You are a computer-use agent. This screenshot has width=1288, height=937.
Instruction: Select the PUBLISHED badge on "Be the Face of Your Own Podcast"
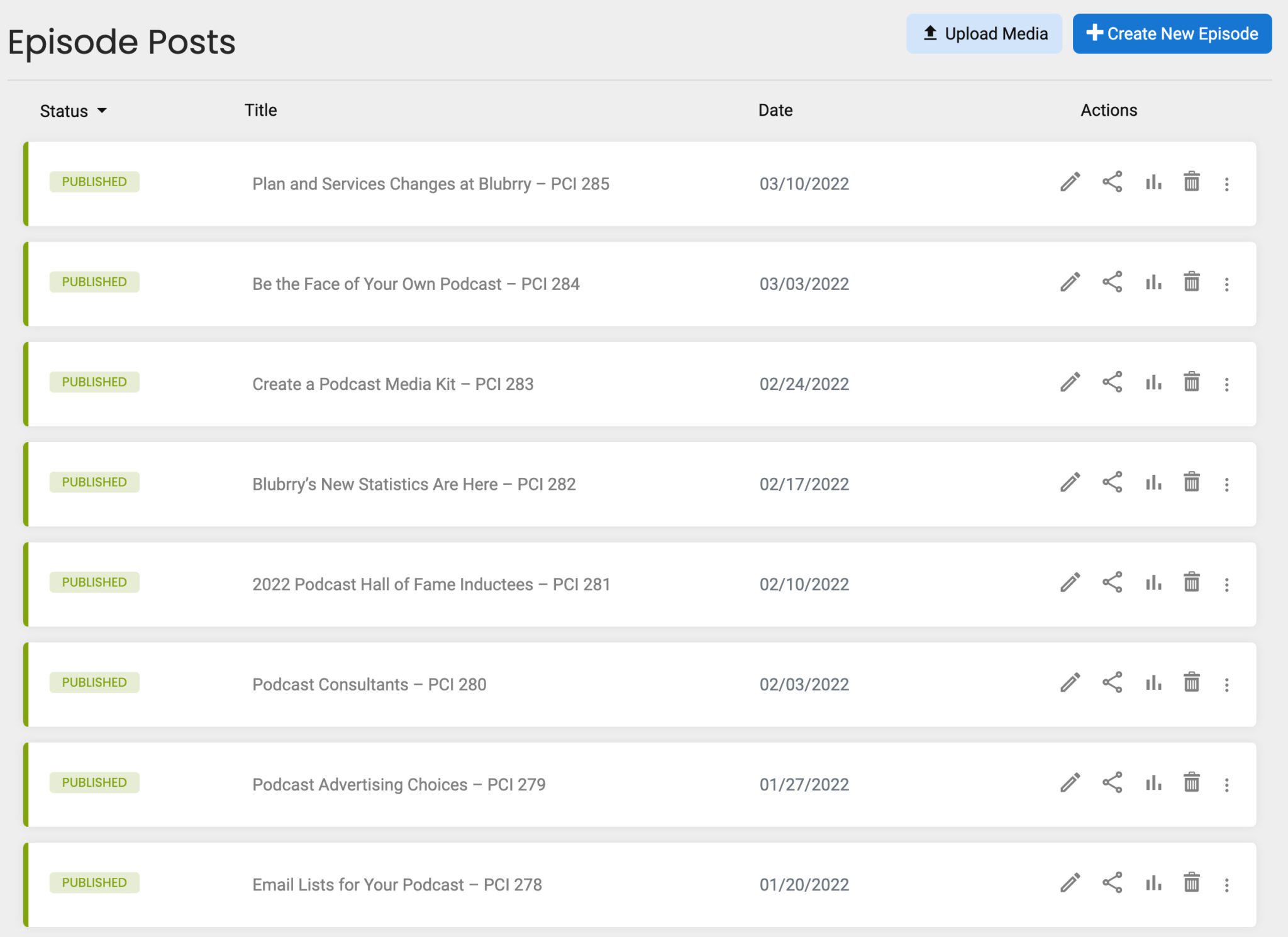(94, 281)
